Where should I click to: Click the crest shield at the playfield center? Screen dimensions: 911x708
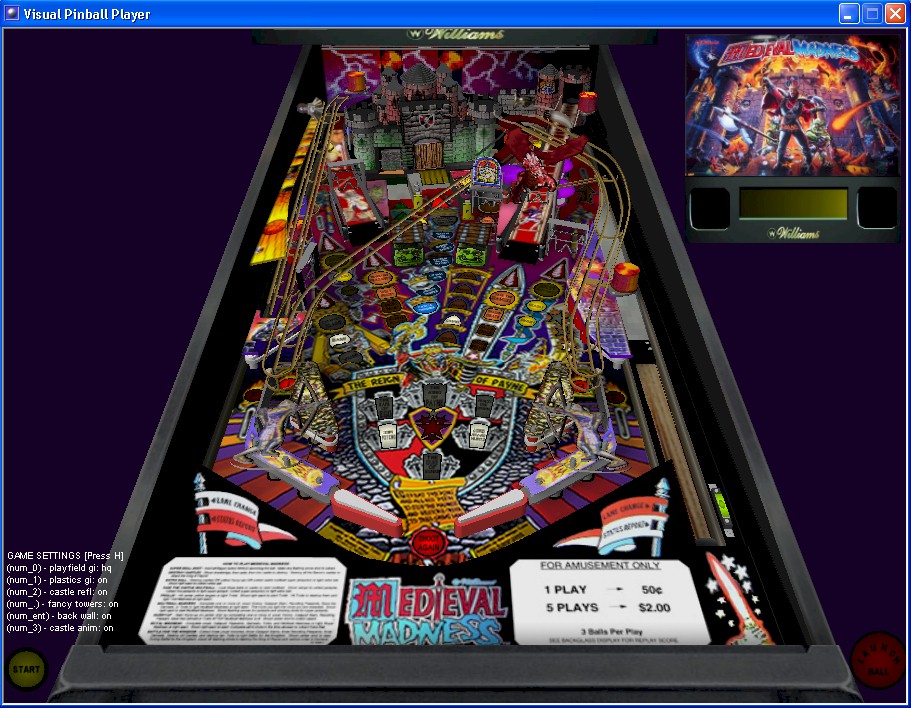click(431, 428)
